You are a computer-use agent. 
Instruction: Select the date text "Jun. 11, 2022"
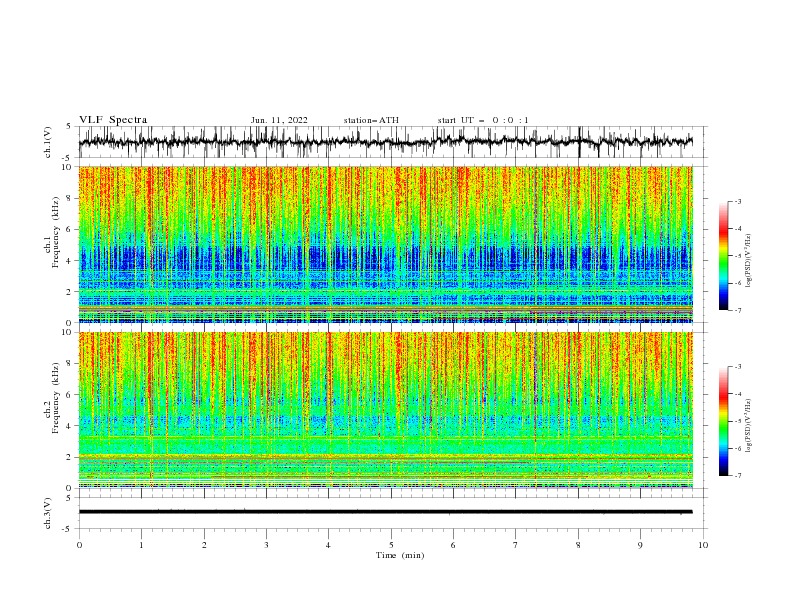coord(279,120)
